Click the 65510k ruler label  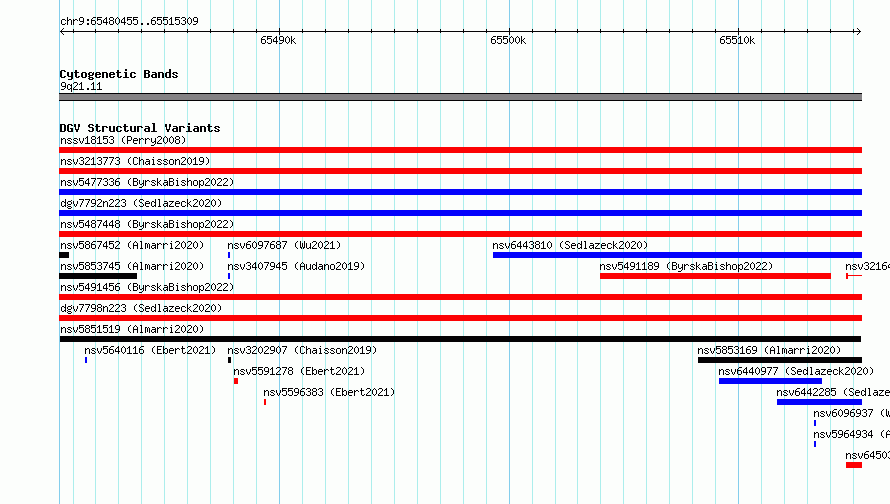point(737,40)
